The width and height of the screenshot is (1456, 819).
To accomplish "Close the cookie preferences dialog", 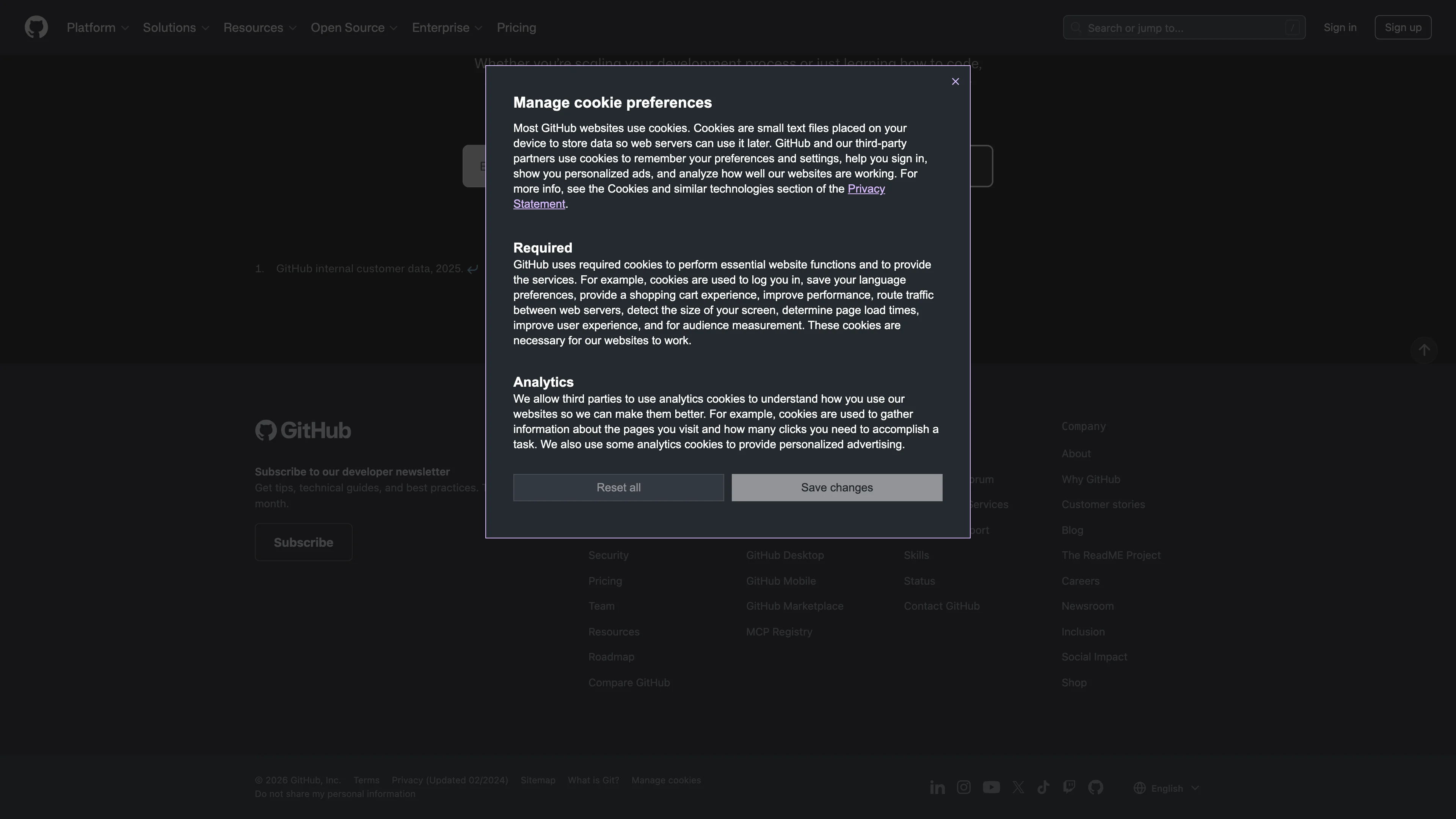I will (955, 82).
